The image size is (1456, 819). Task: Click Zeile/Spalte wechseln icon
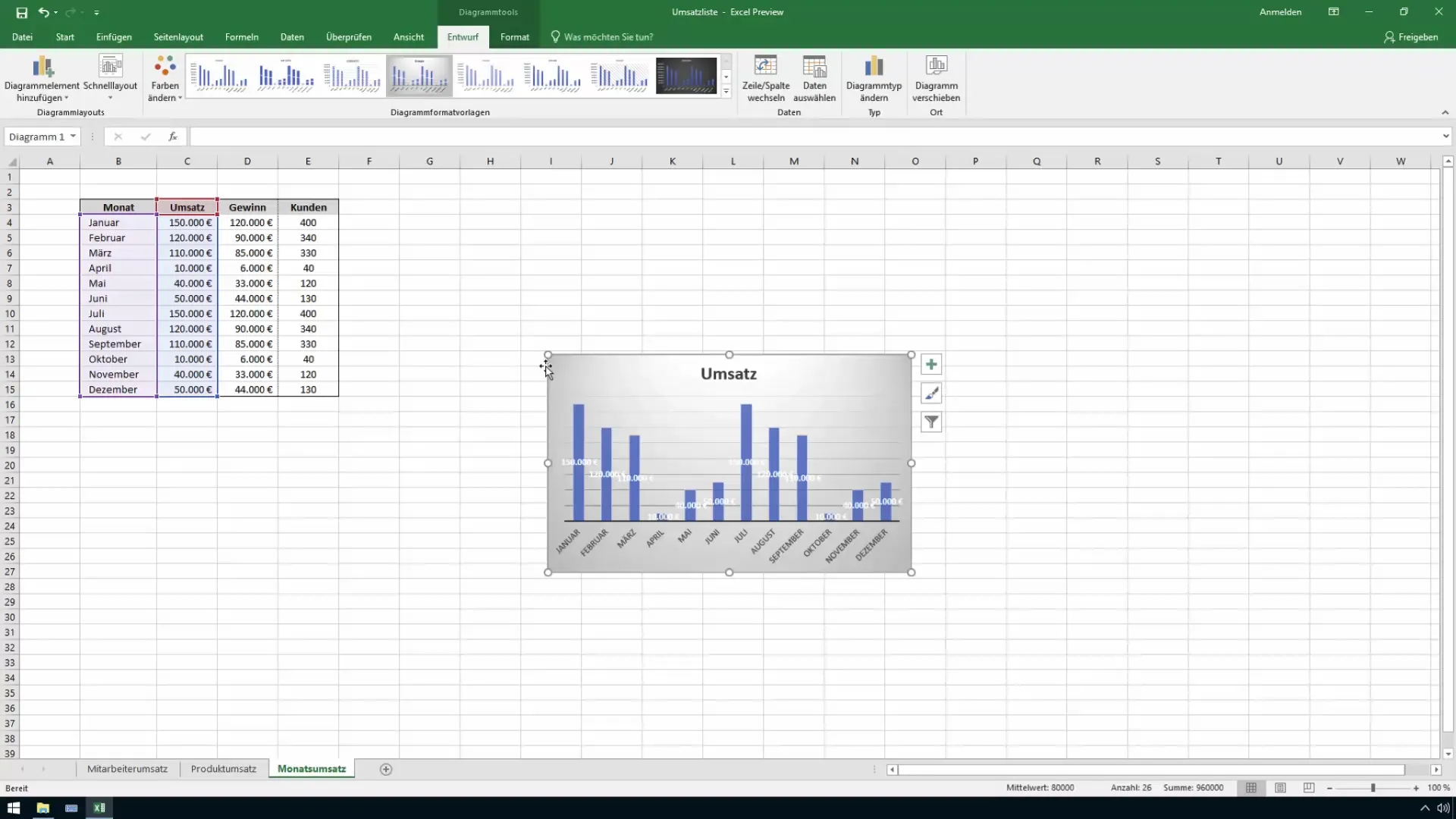766,79
